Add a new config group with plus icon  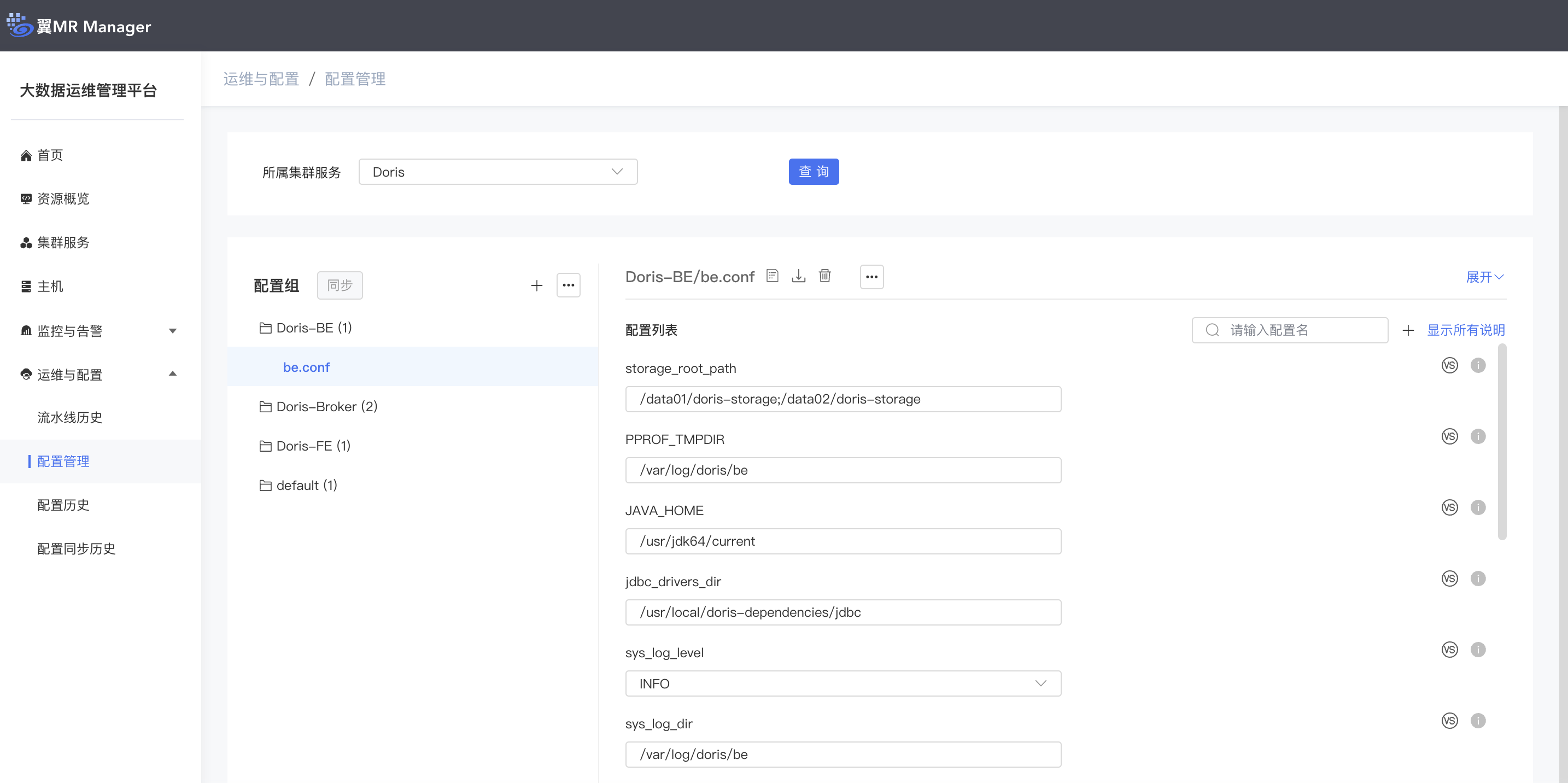pos(536,285)
